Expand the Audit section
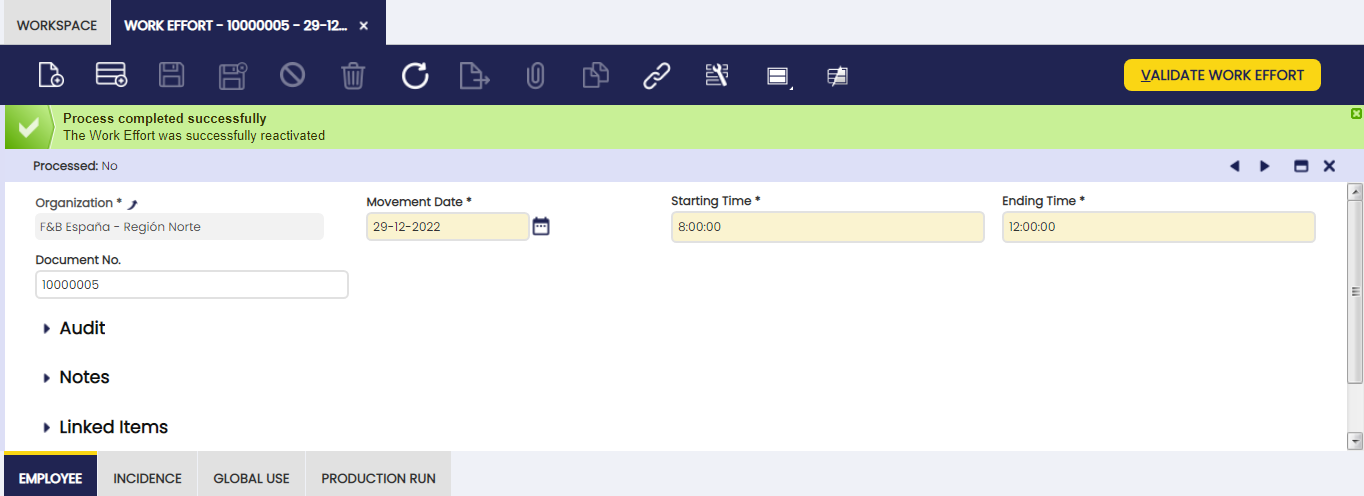This screenshot has width=1364, height=496. (x=82, y=328)
